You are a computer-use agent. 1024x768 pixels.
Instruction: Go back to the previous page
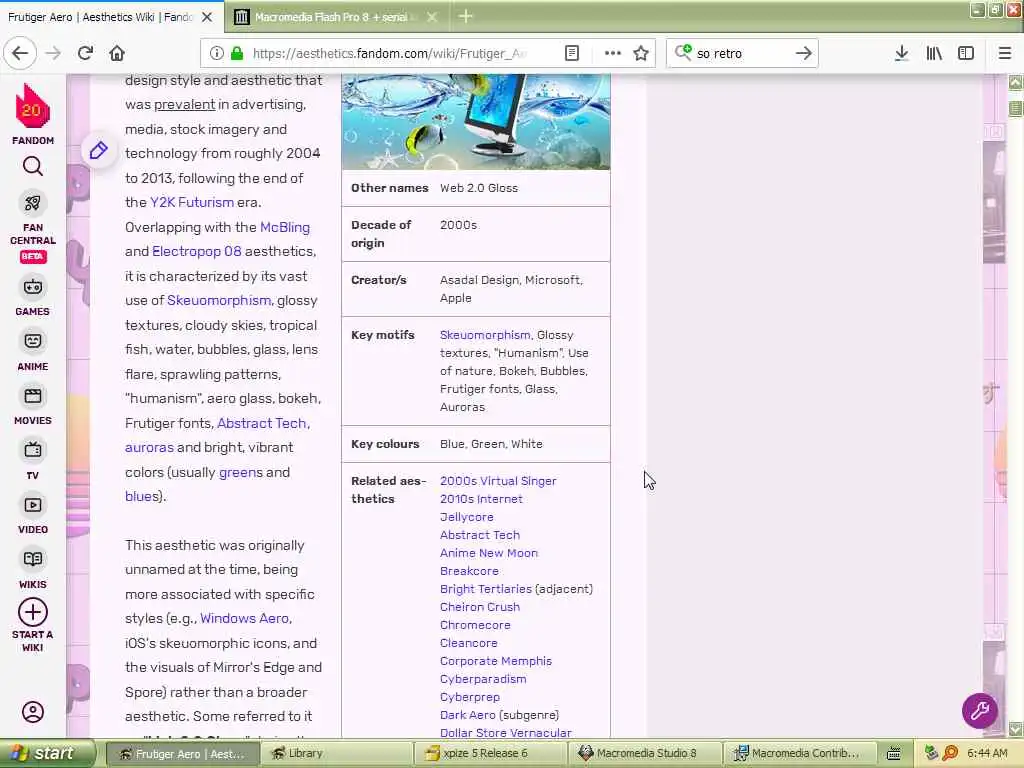click(20, 53)
